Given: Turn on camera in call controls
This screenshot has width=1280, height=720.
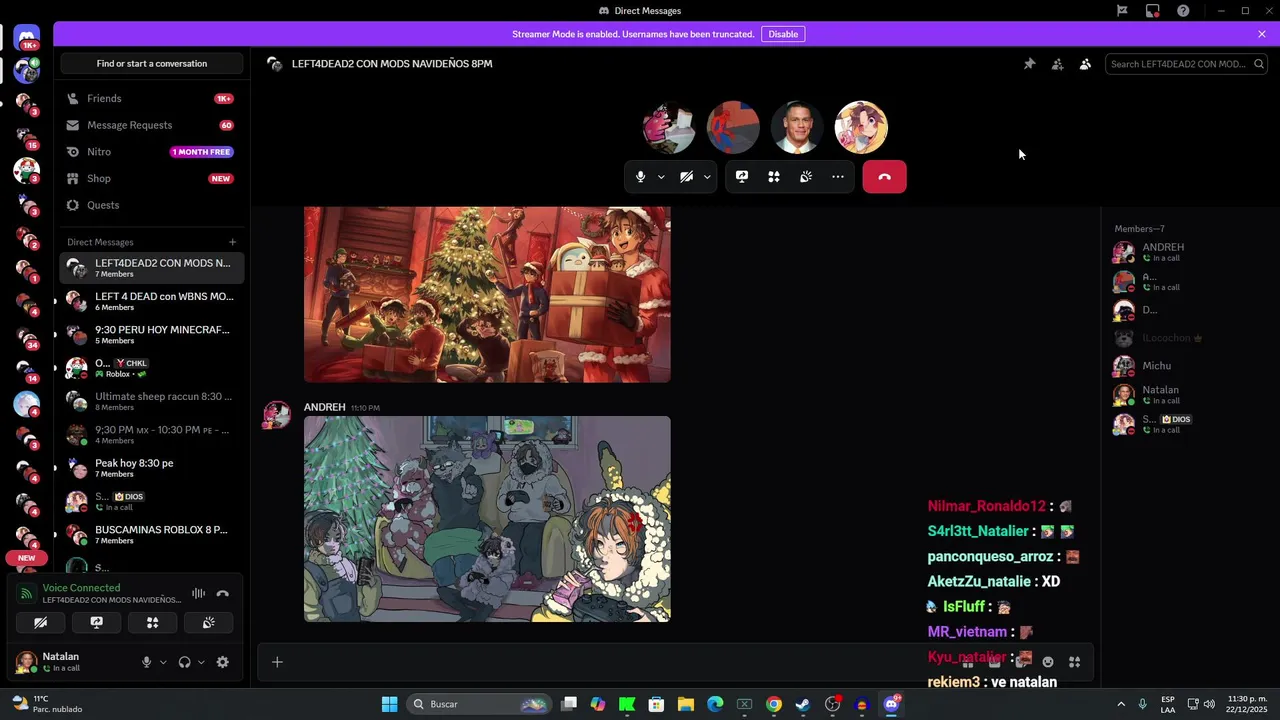Looking at the screenshot, I should coord(686,177).
